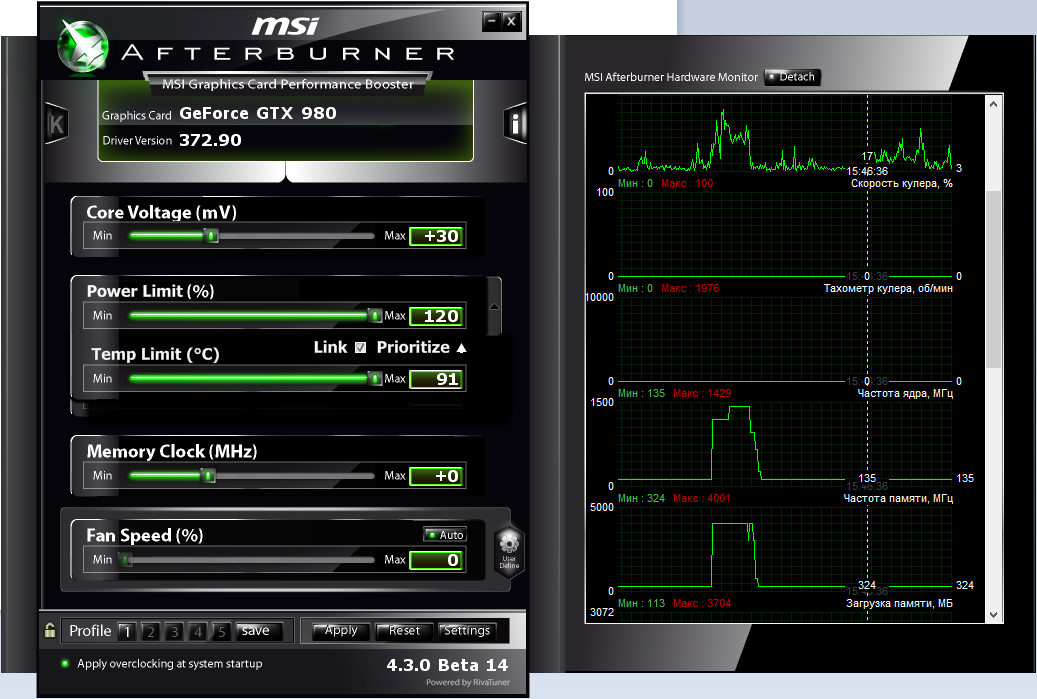Click the '4.3.0 Beta 14' version text
This screenshot has width=1037, height=699.
(447, 665)
